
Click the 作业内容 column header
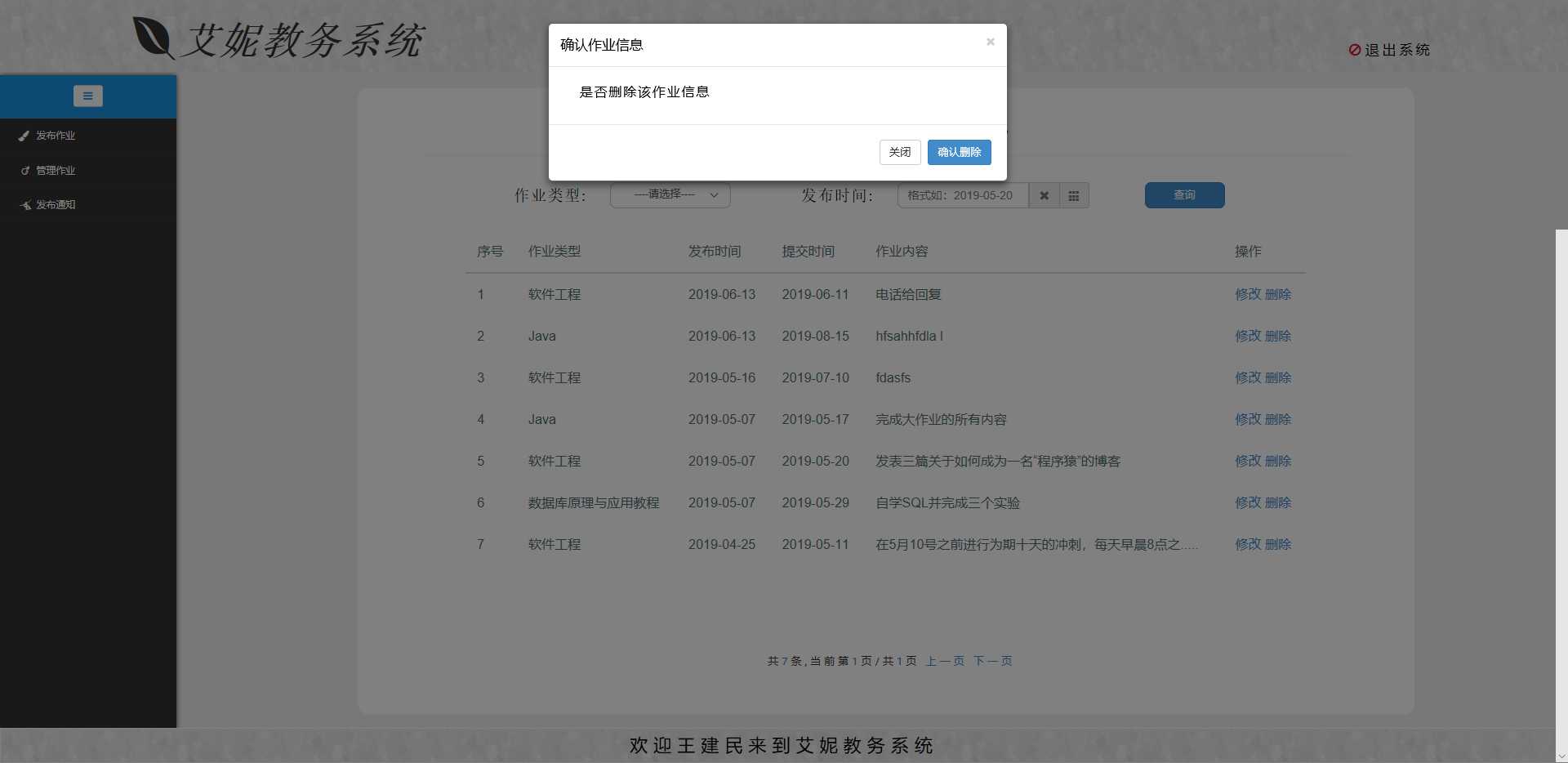point(902,252)
